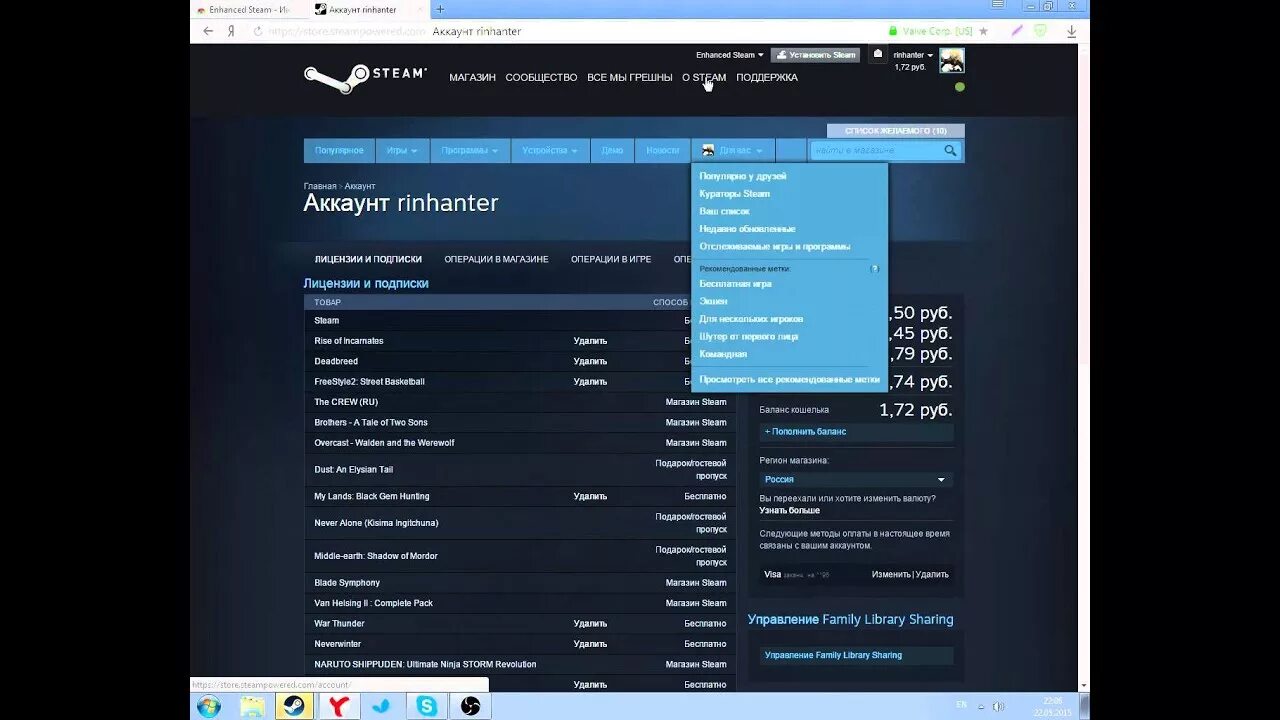Click the search magnifier icon

click(950, 151)
